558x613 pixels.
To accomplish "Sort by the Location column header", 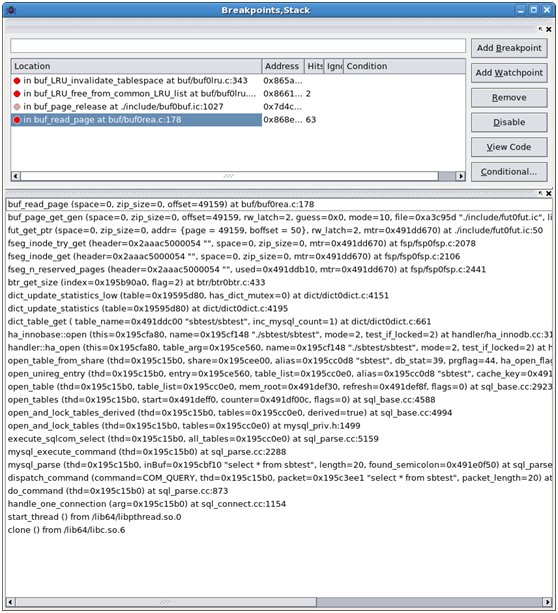I will (x=136, y=66).
